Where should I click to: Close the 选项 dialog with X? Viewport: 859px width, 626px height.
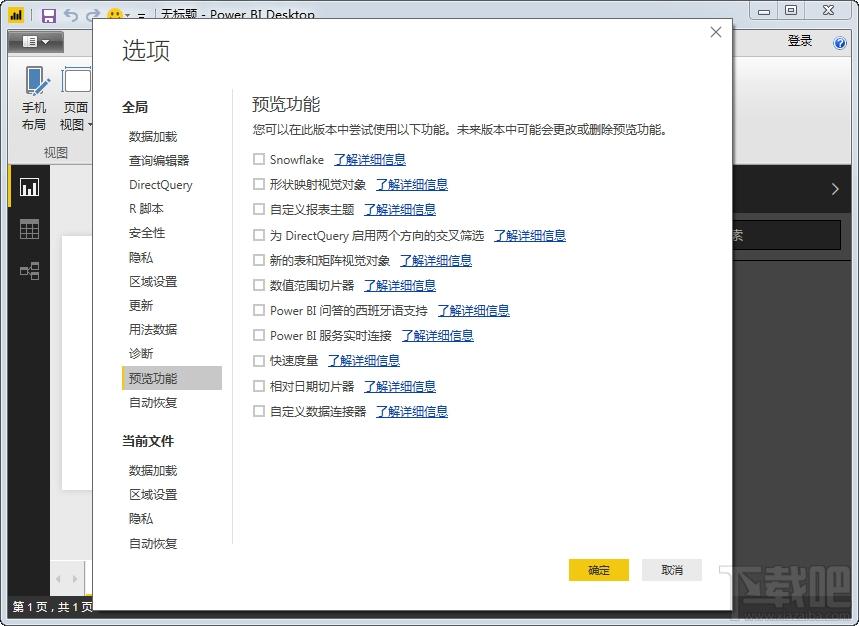click(x=715, y=32)
